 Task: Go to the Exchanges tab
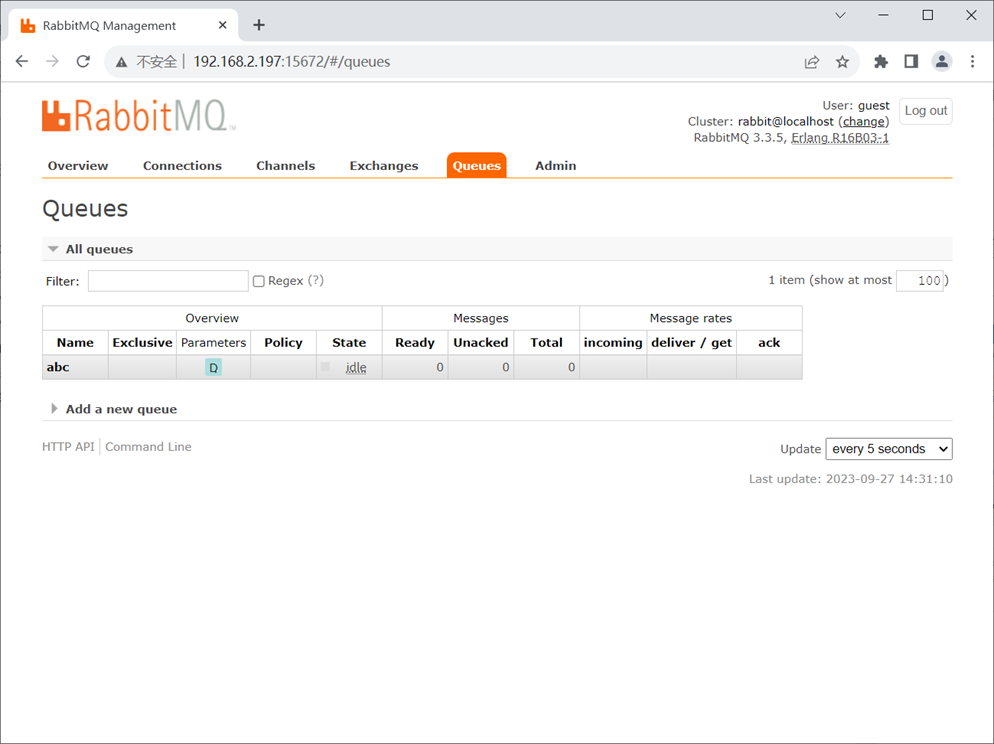click(x=384, y=166)
